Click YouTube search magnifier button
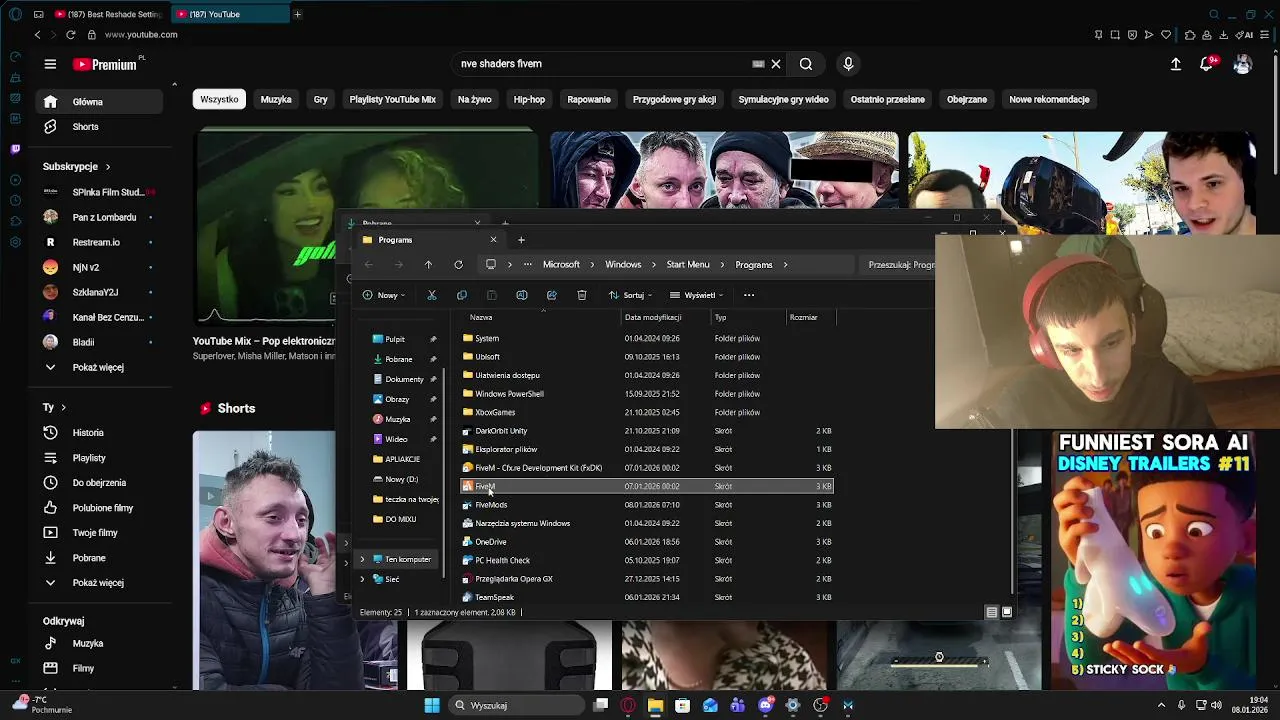 pyautogui.click(x=806, y=64)
